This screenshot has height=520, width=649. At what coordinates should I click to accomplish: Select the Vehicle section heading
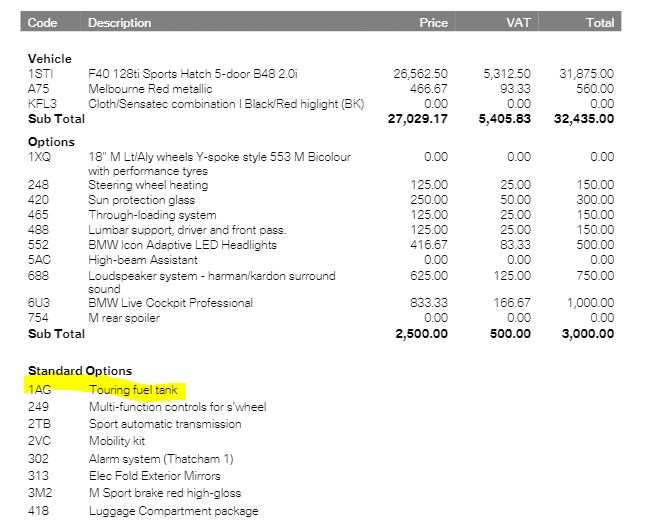click(x=50, y=59)
